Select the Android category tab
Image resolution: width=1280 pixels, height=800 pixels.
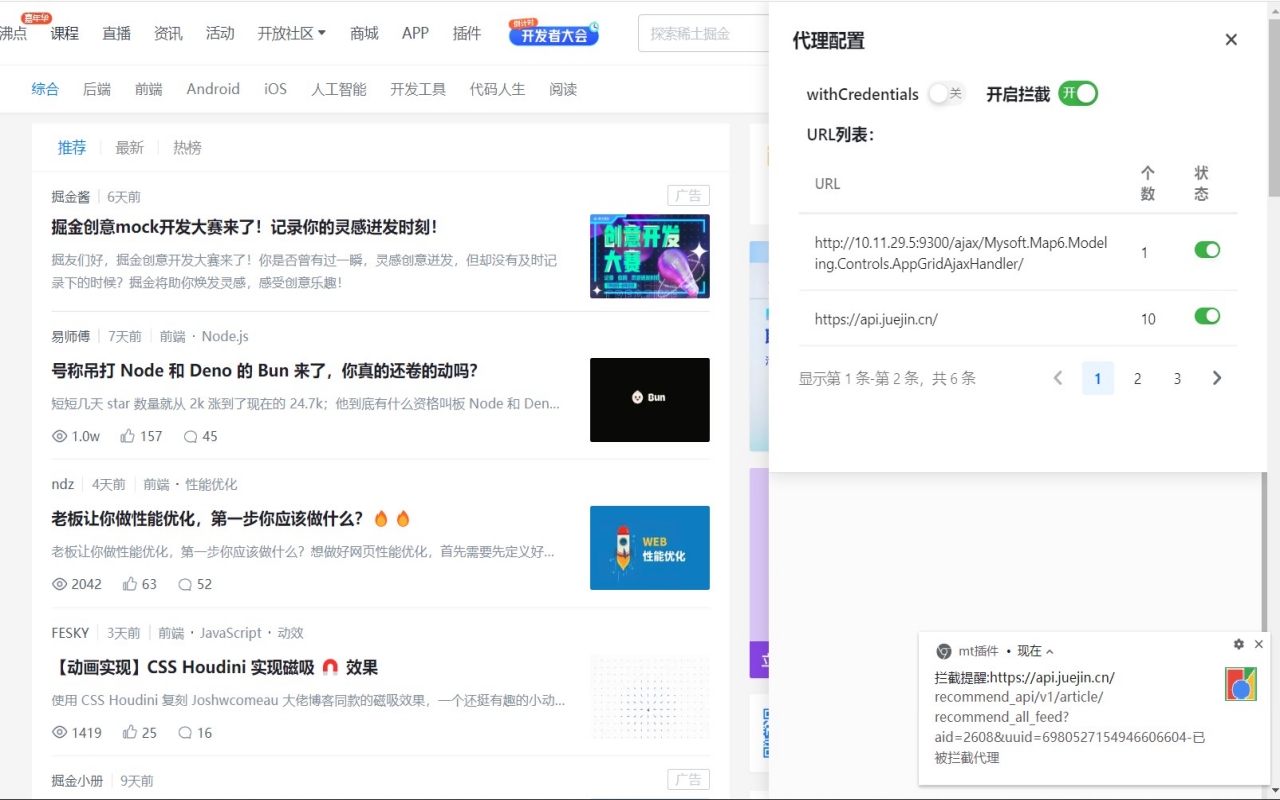(x=213, y=89)
